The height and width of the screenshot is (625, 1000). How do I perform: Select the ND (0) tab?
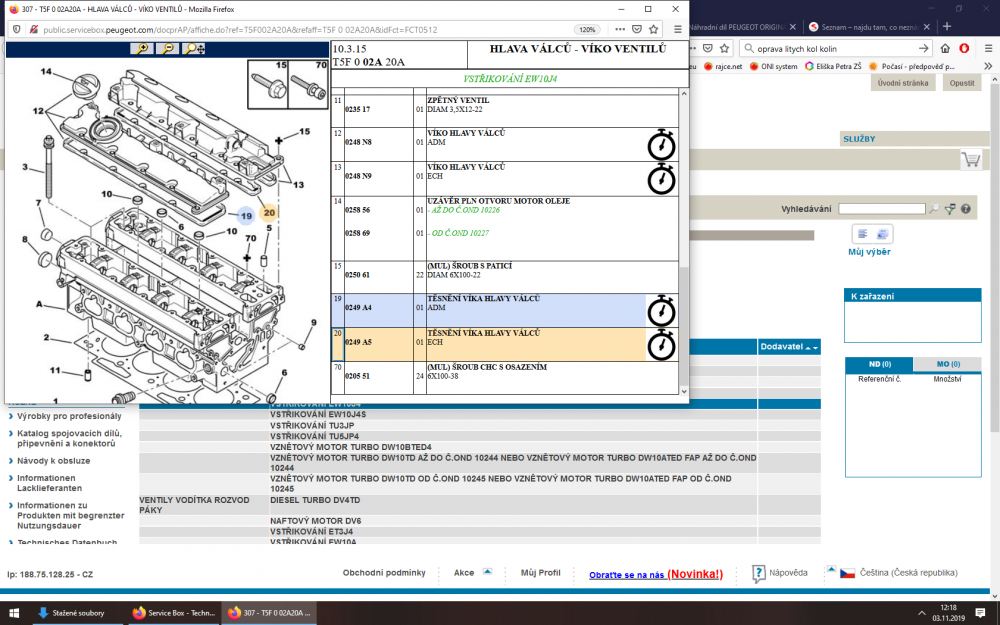click(x=879, y=364)
